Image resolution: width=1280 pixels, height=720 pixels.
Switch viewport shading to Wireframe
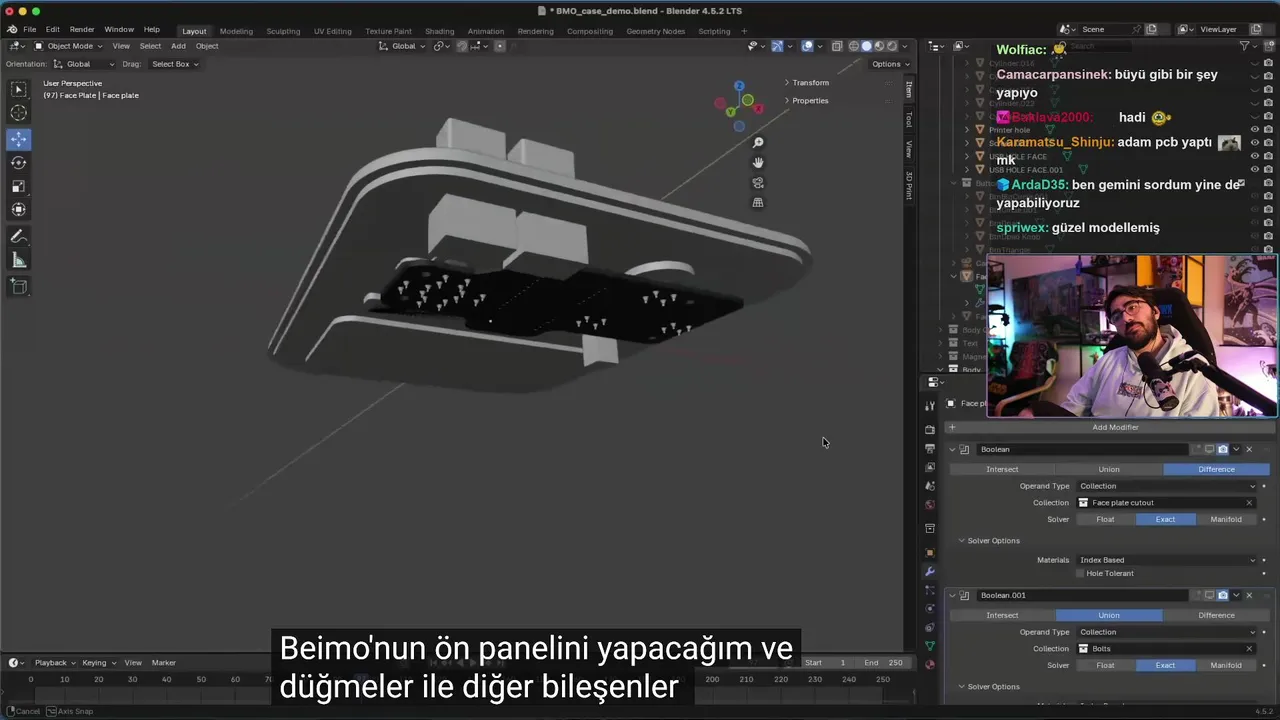(x=854, y=46)
